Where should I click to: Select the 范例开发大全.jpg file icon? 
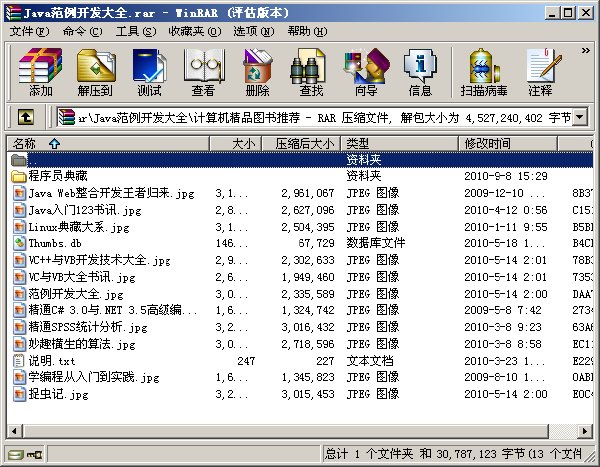pos(19,294)
